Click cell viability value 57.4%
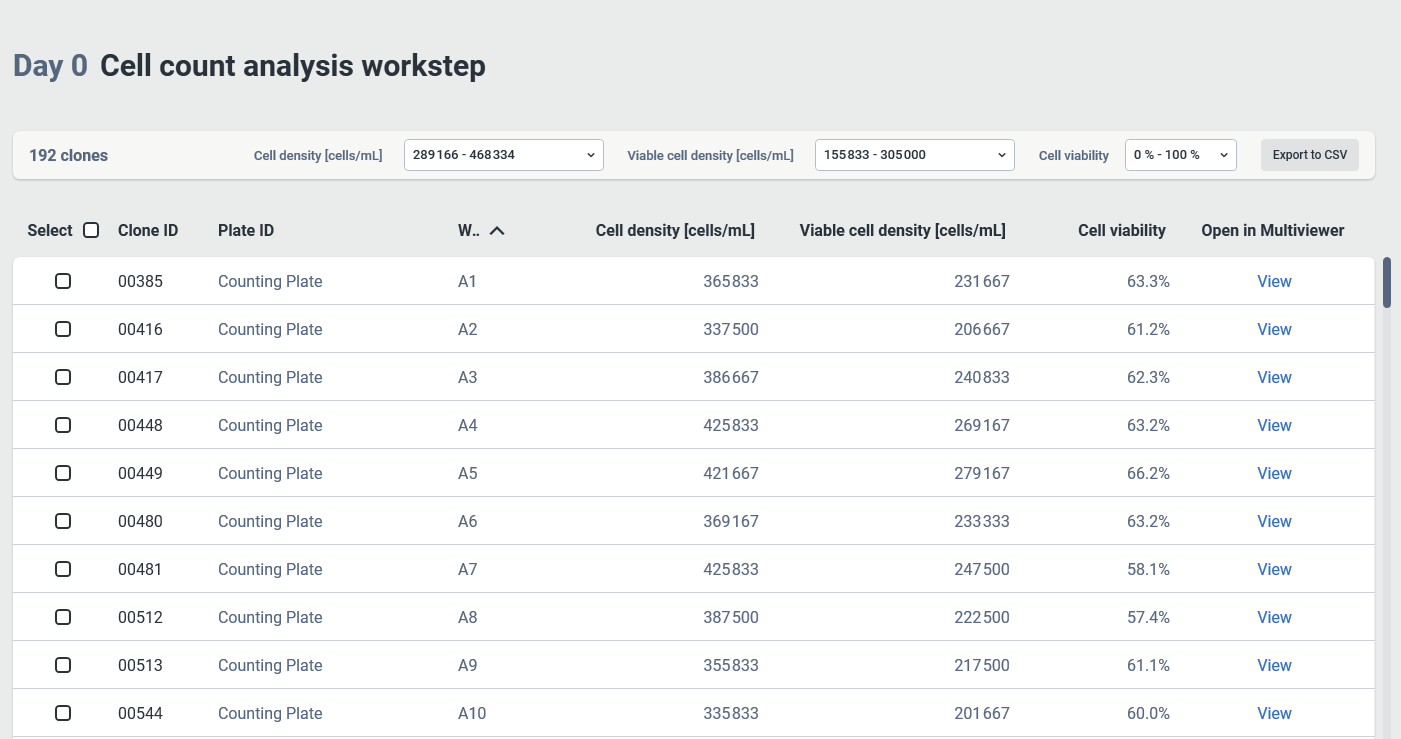Viewport: 1401px width, 739px height. coord(1148,617)
